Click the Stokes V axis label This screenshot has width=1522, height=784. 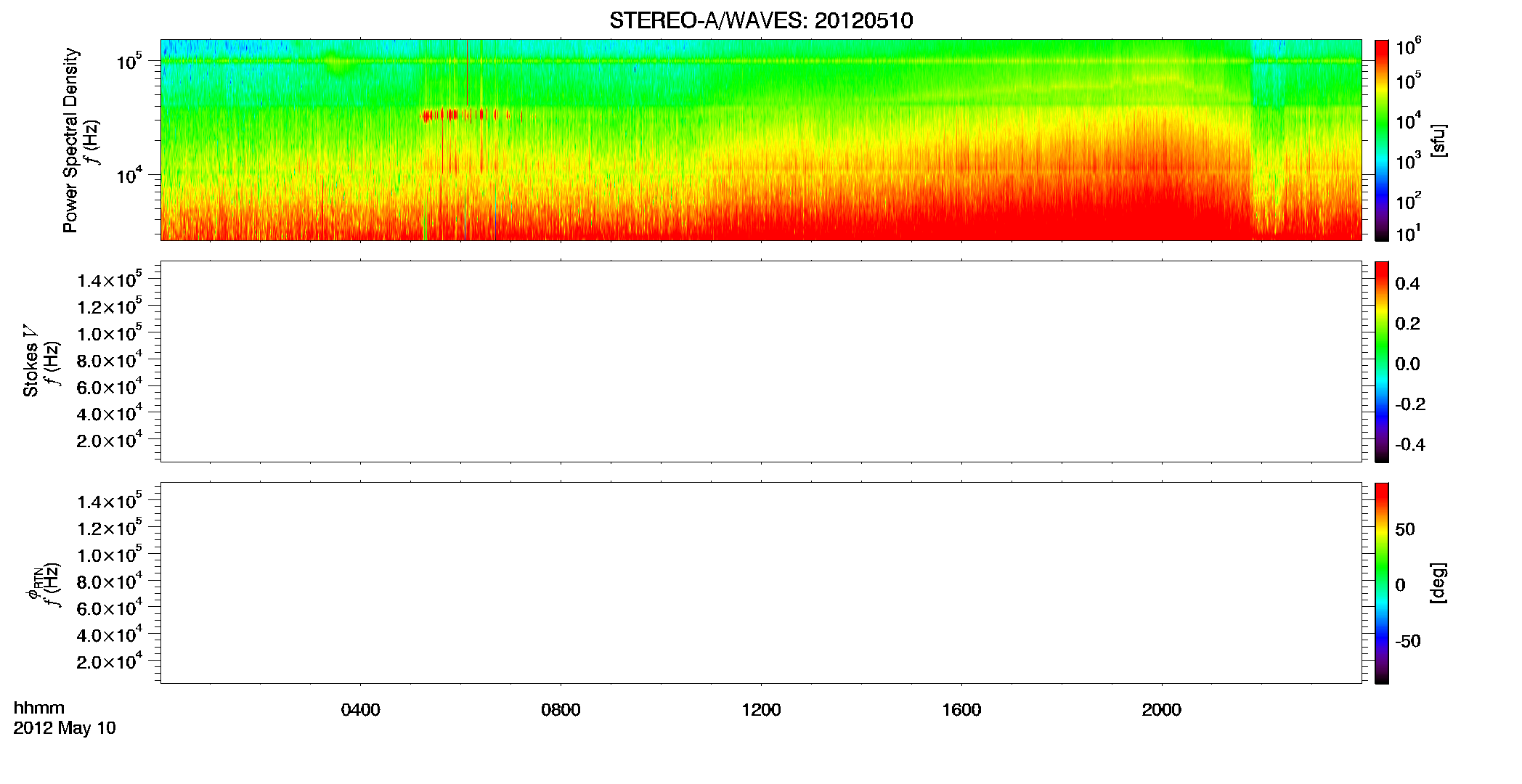pos(31,361)
